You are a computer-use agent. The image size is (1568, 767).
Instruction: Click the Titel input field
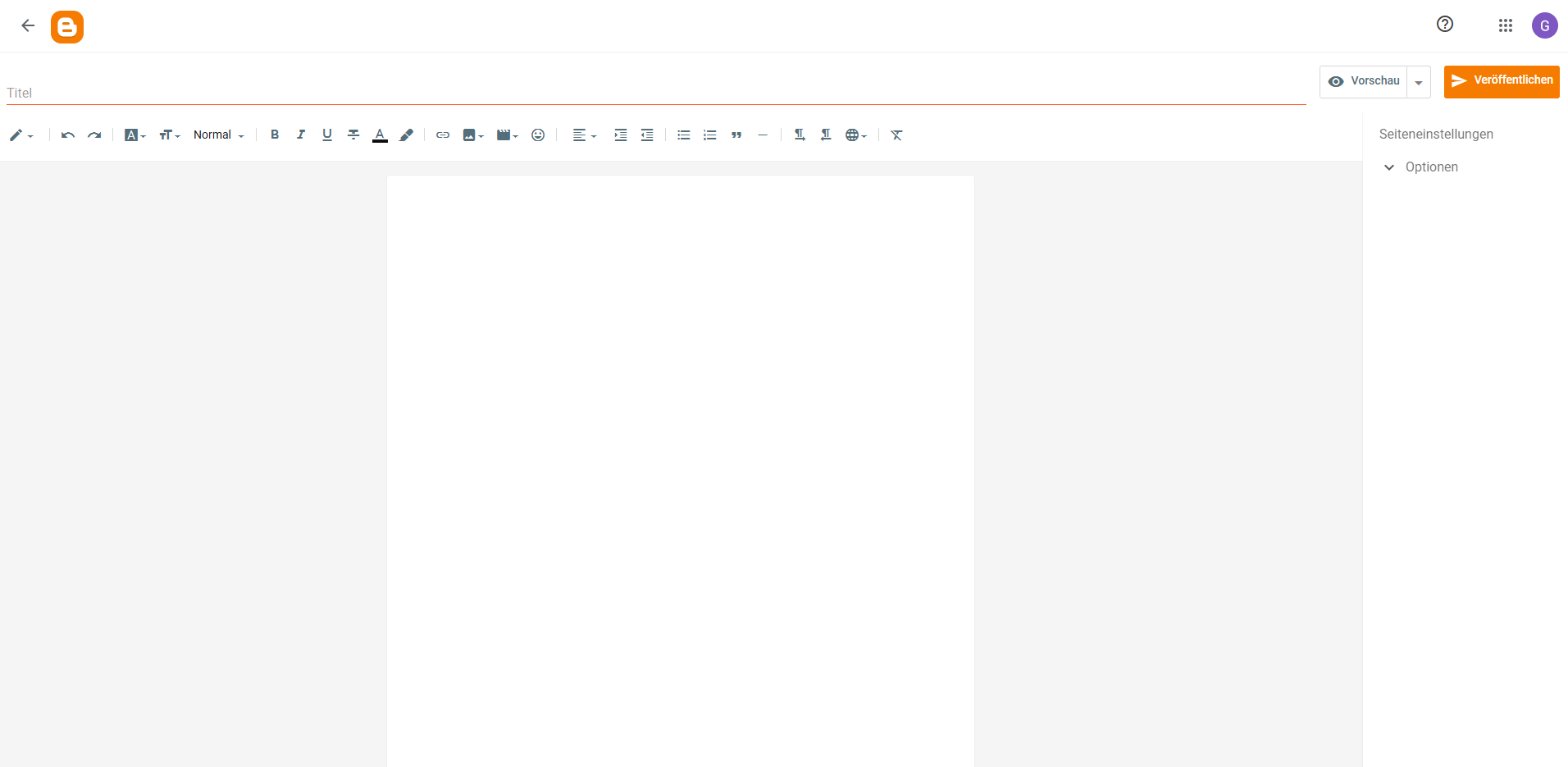pos(656,93)
